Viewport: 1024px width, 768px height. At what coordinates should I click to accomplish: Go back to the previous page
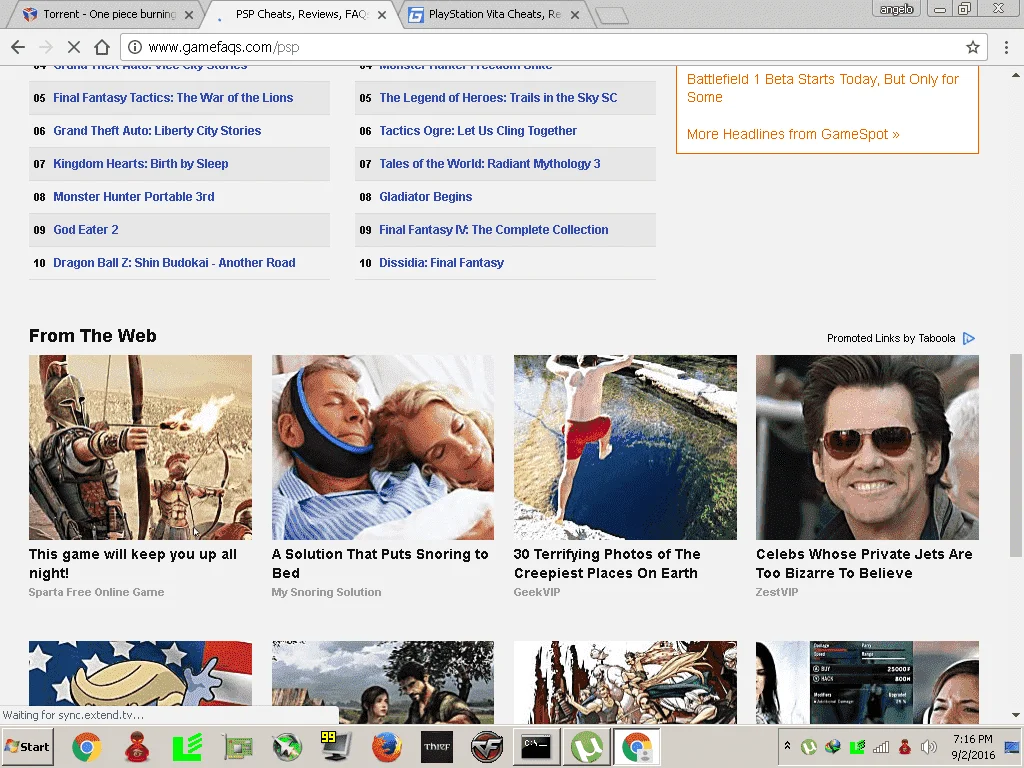pos(18,47)
